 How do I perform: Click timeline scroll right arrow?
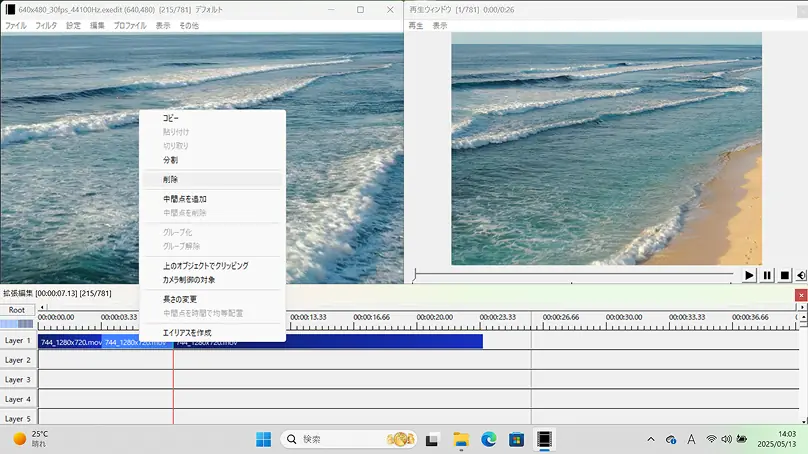pos(801,307)
